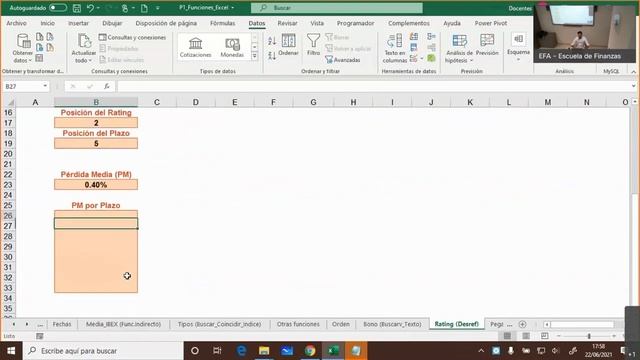This screenshot has width=640, height=360.
Task: Open the Actualizar todo dropdown
Action: 84,49
